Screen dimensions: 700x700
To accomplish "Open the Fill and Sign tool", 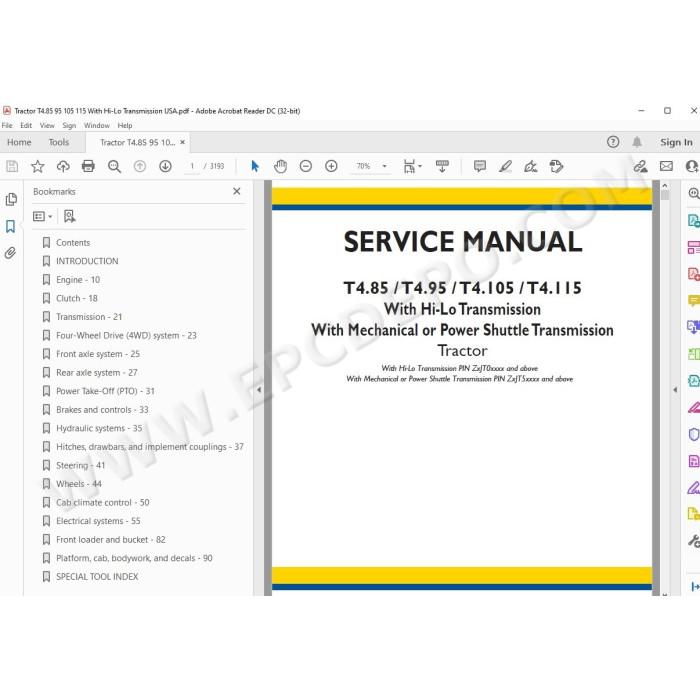I will 531,167.
